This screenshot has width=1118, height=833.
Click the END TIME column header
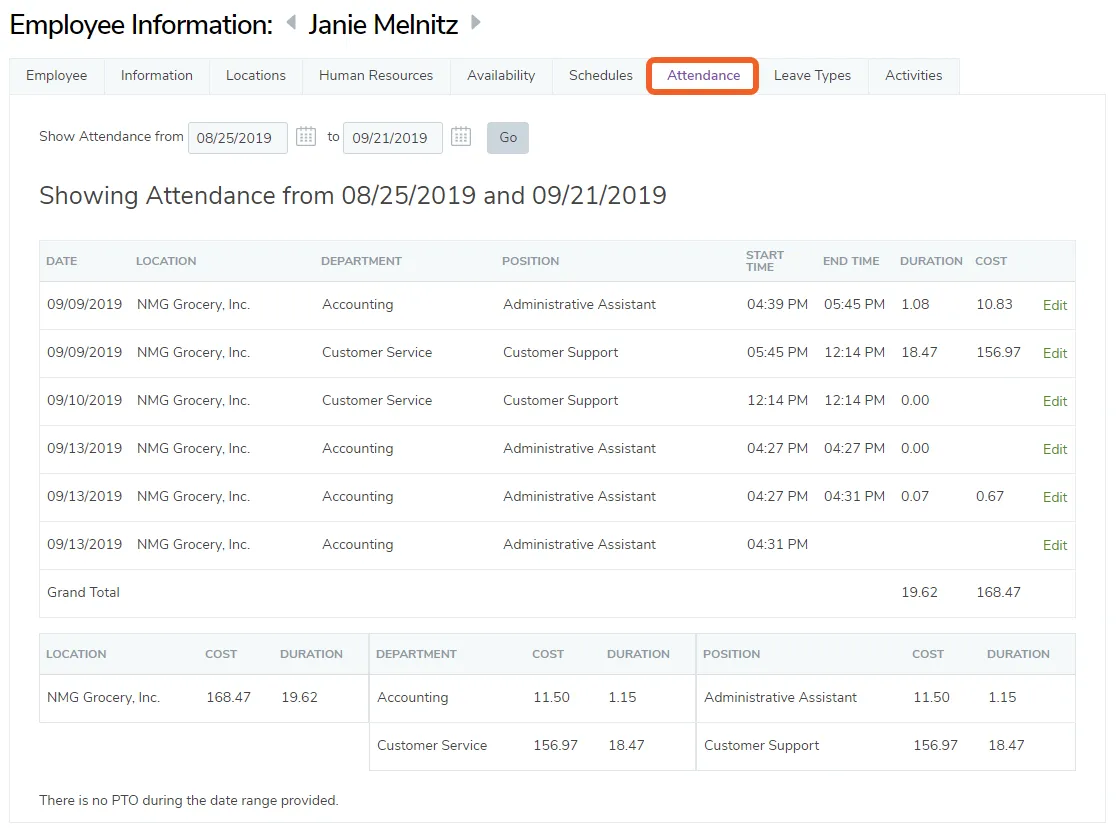click(x=851, y=261)
